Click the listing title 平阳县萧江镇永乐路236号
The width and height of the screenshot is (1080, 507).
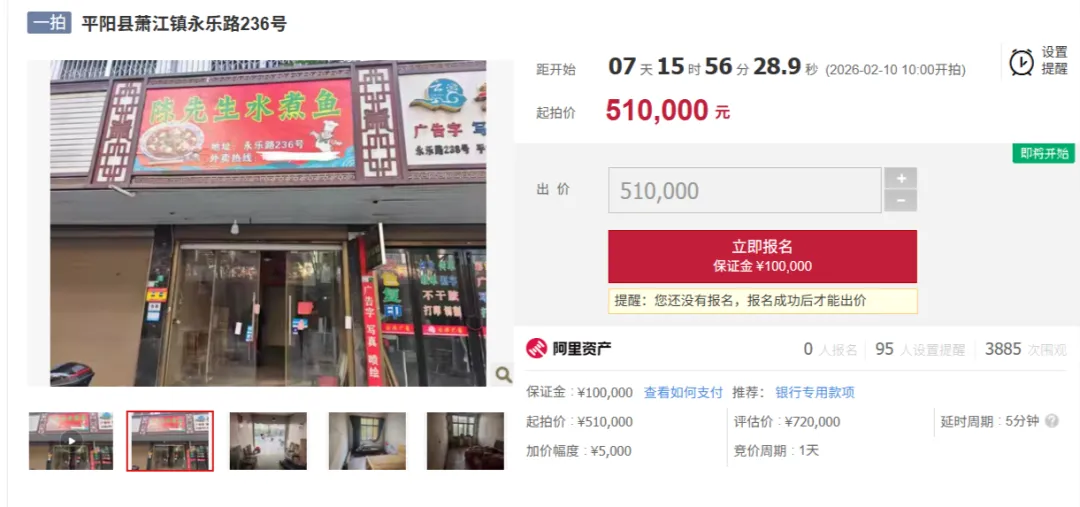(x=184, y=24)
